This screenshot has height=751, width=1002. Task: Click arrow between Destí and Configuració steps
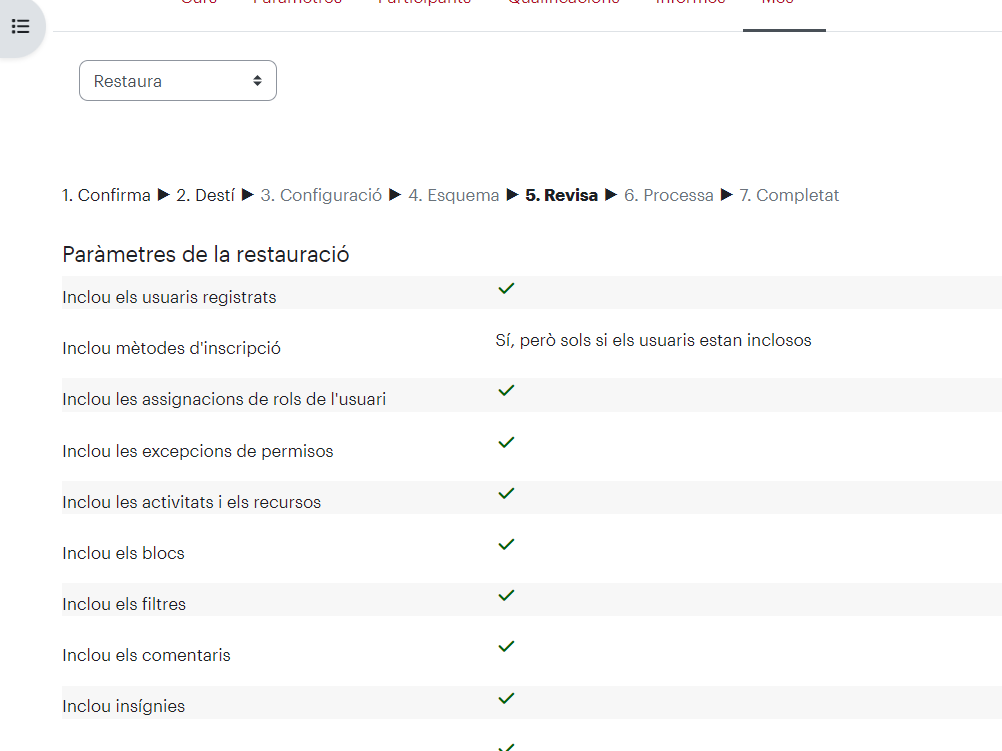tap(248, 194)
